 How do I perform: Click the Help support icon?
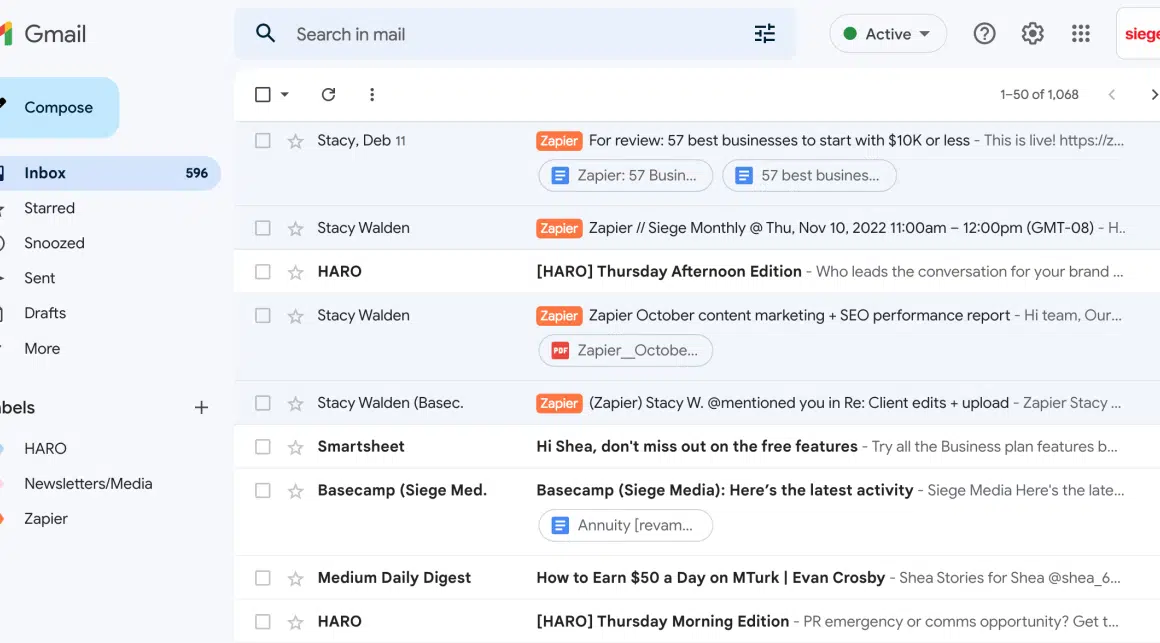pyautogui.click(x=984, y=34)
